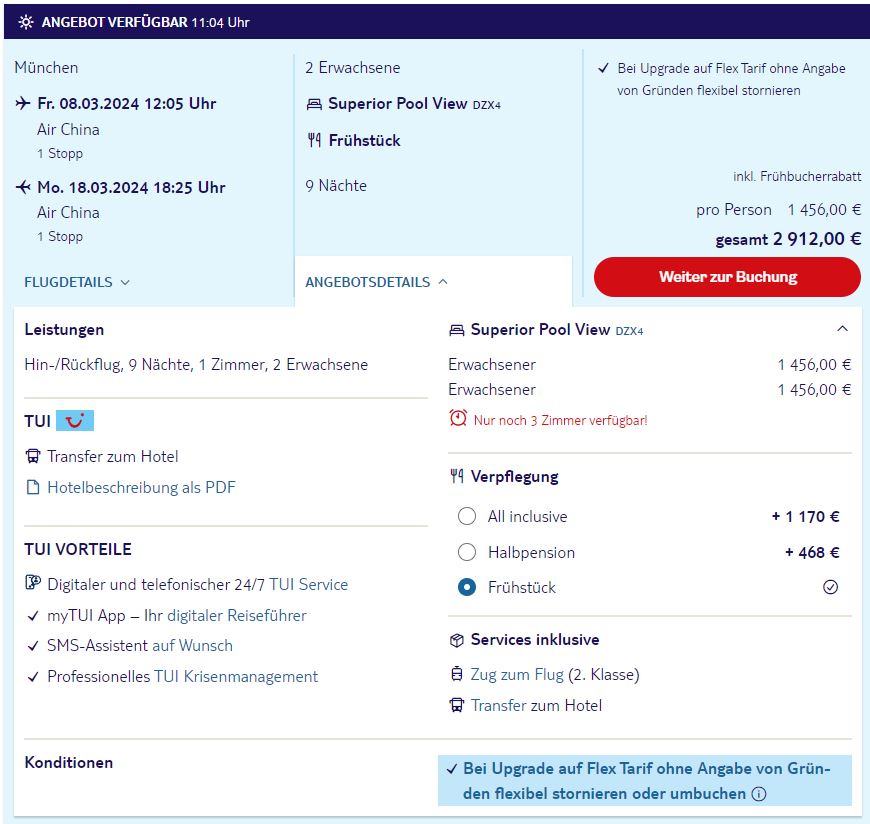The height and width of the screenshot is (824, 870).
Task: Collapse Superior Pool View room details chevron
Action: tap(842, 328)
